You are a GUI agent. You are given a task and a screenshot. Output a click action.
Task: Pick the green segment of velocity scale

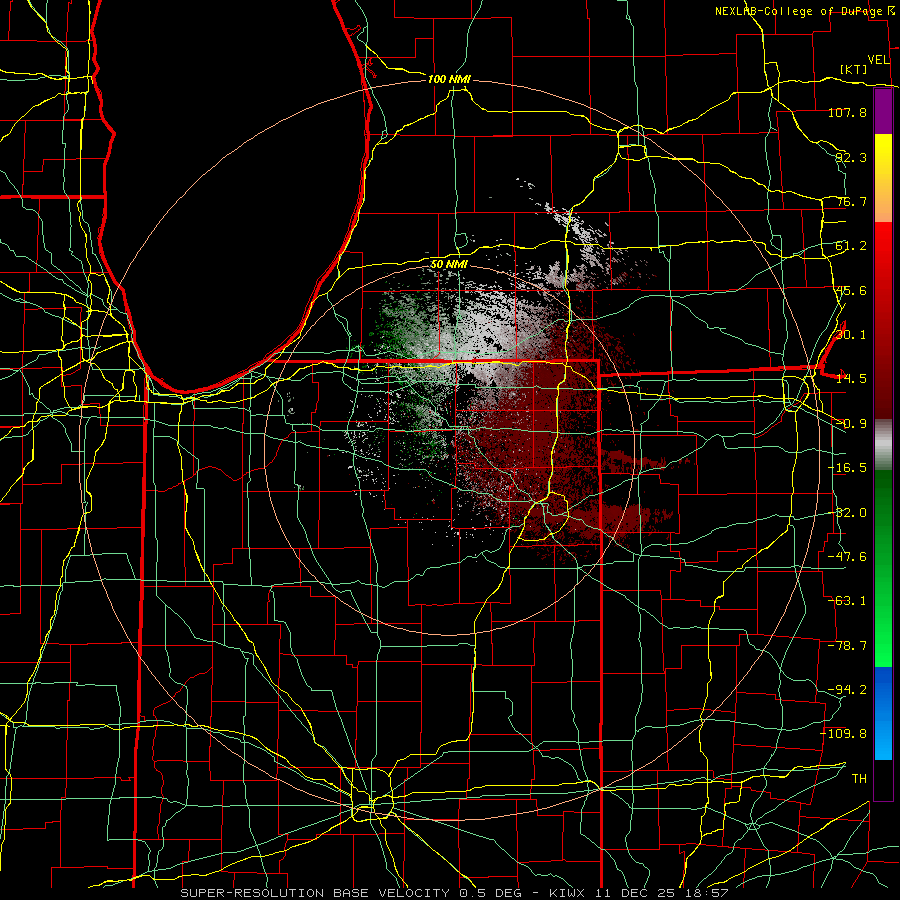(883, 568)
